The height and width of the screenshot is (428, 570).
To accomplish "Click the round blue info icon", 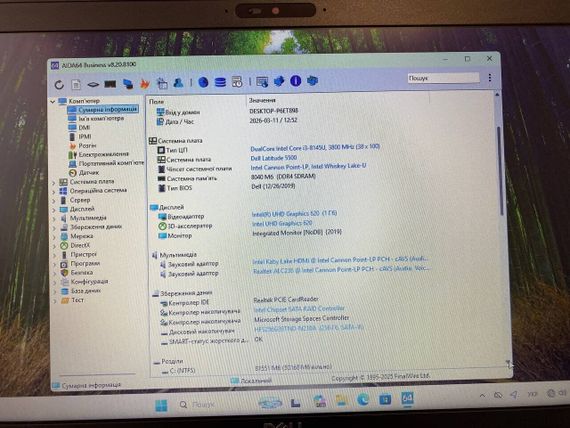I will (x=296, y=81).
